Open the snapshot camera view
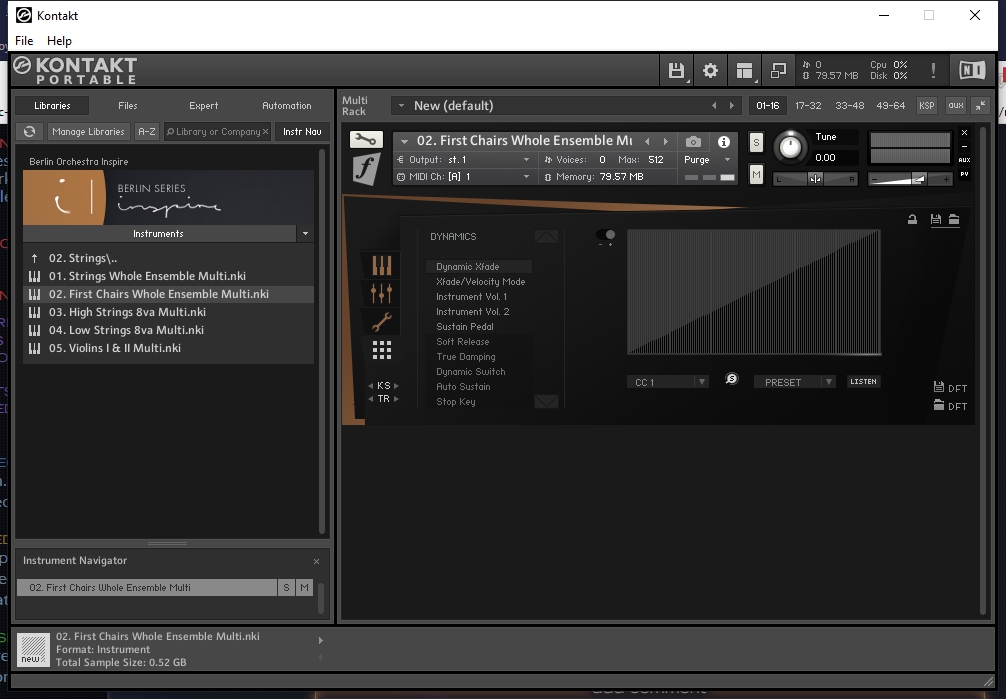Screen dimensions: 1006x699 click(693, 142)
